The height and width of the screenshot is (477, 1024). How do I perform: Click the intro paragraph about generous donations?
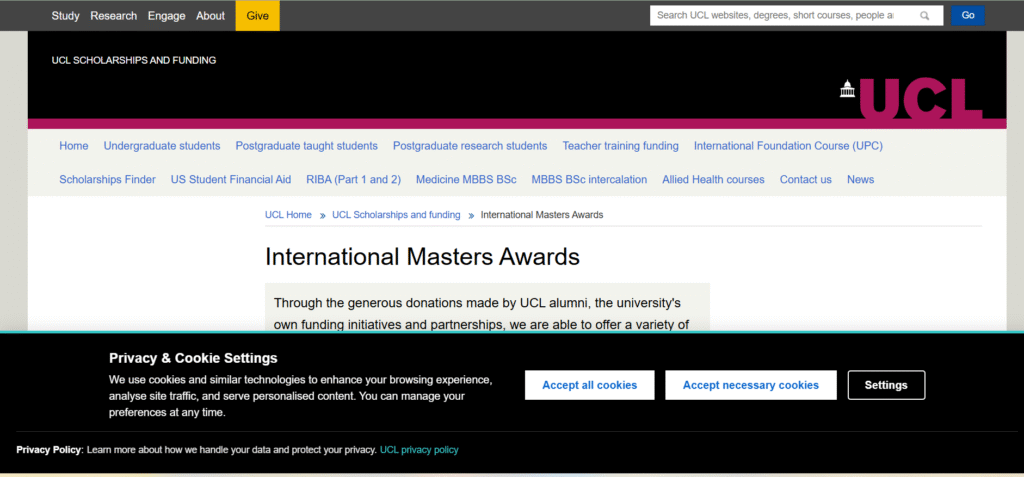(x=481, y=313)
